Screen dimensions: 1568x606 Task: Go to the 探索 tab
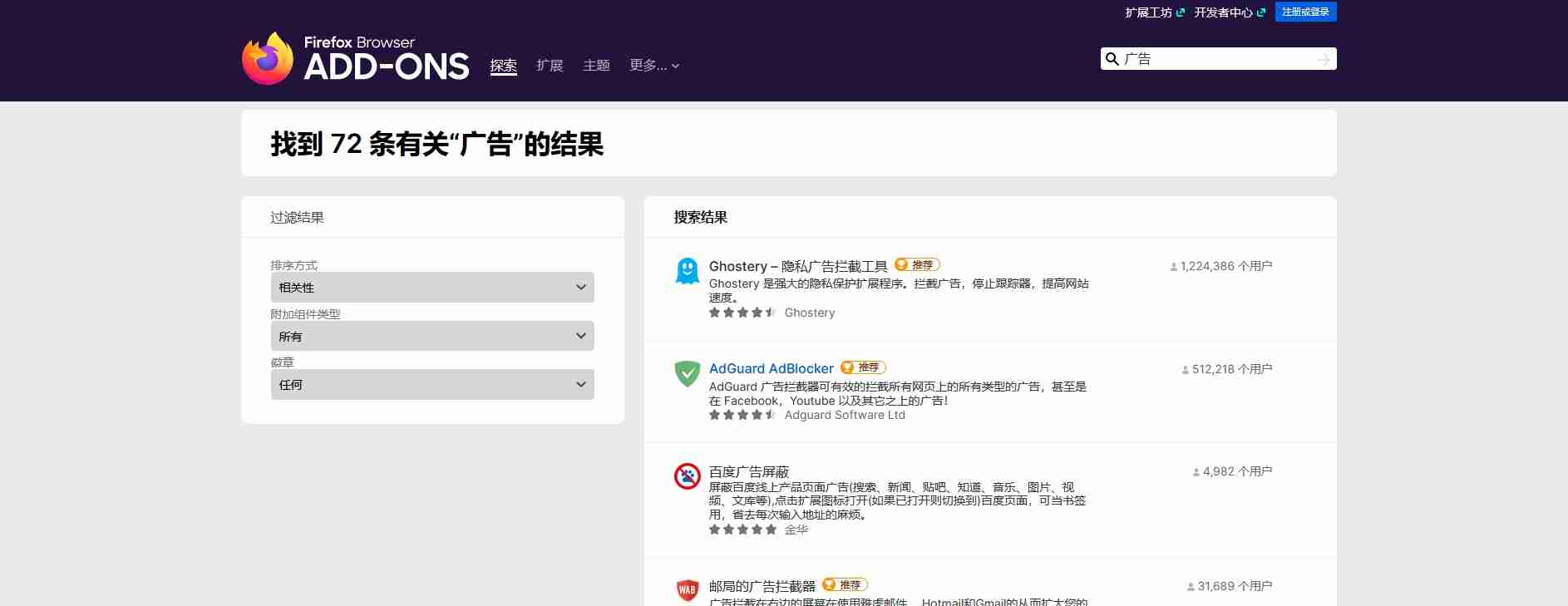(x=504, y=66)
